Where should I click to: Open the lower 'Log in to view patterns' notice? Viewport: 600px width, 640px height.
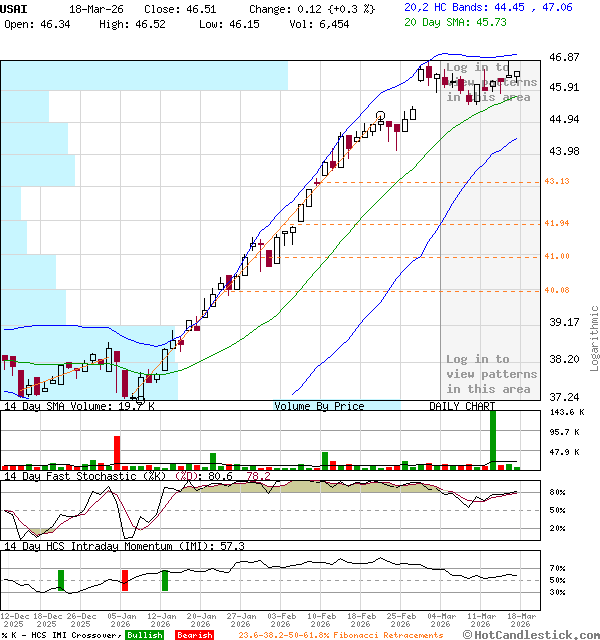click(491, 374)
